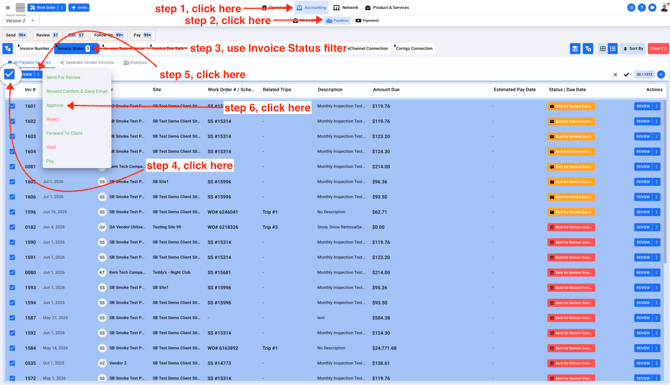Open the hamburger main menu
Image resolution: width=670 pixels, height=385 pixels.
8,8
